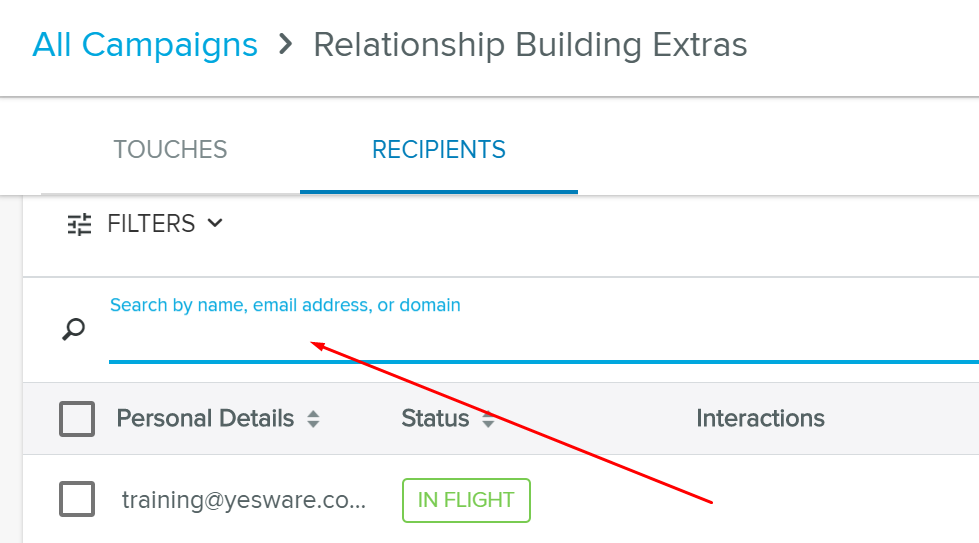Switch to the TOUCHES tab
Screen dimensions: 979x543
pos(170,150)
